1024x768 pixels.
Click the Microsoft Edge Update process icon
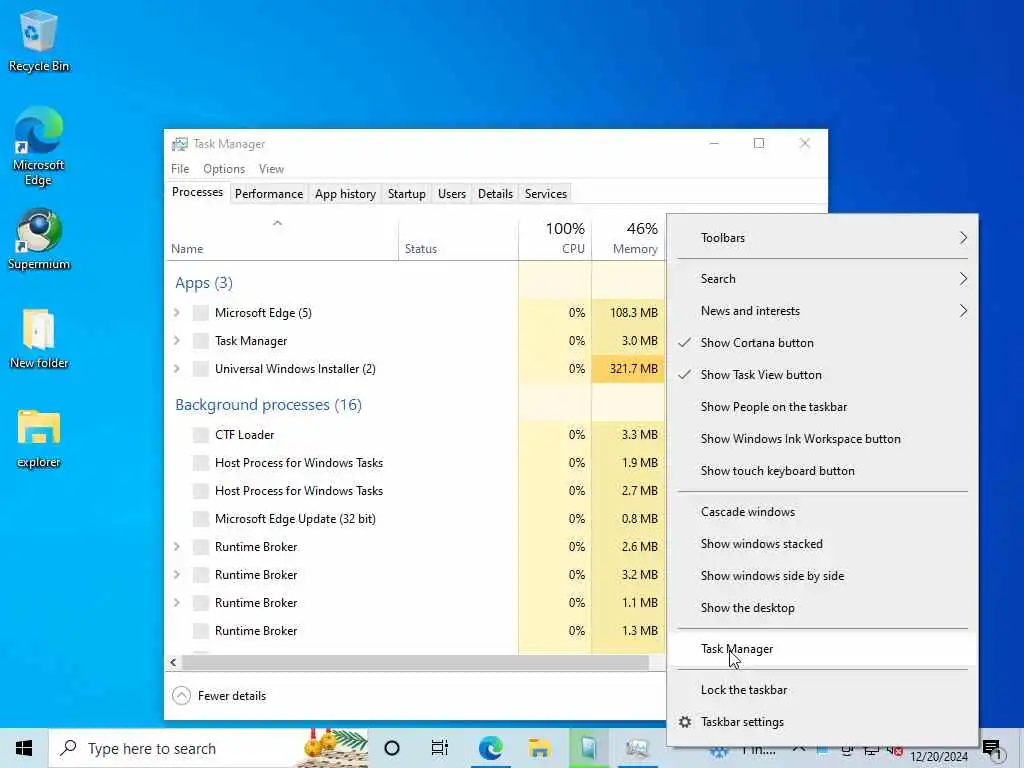[200, 519]
